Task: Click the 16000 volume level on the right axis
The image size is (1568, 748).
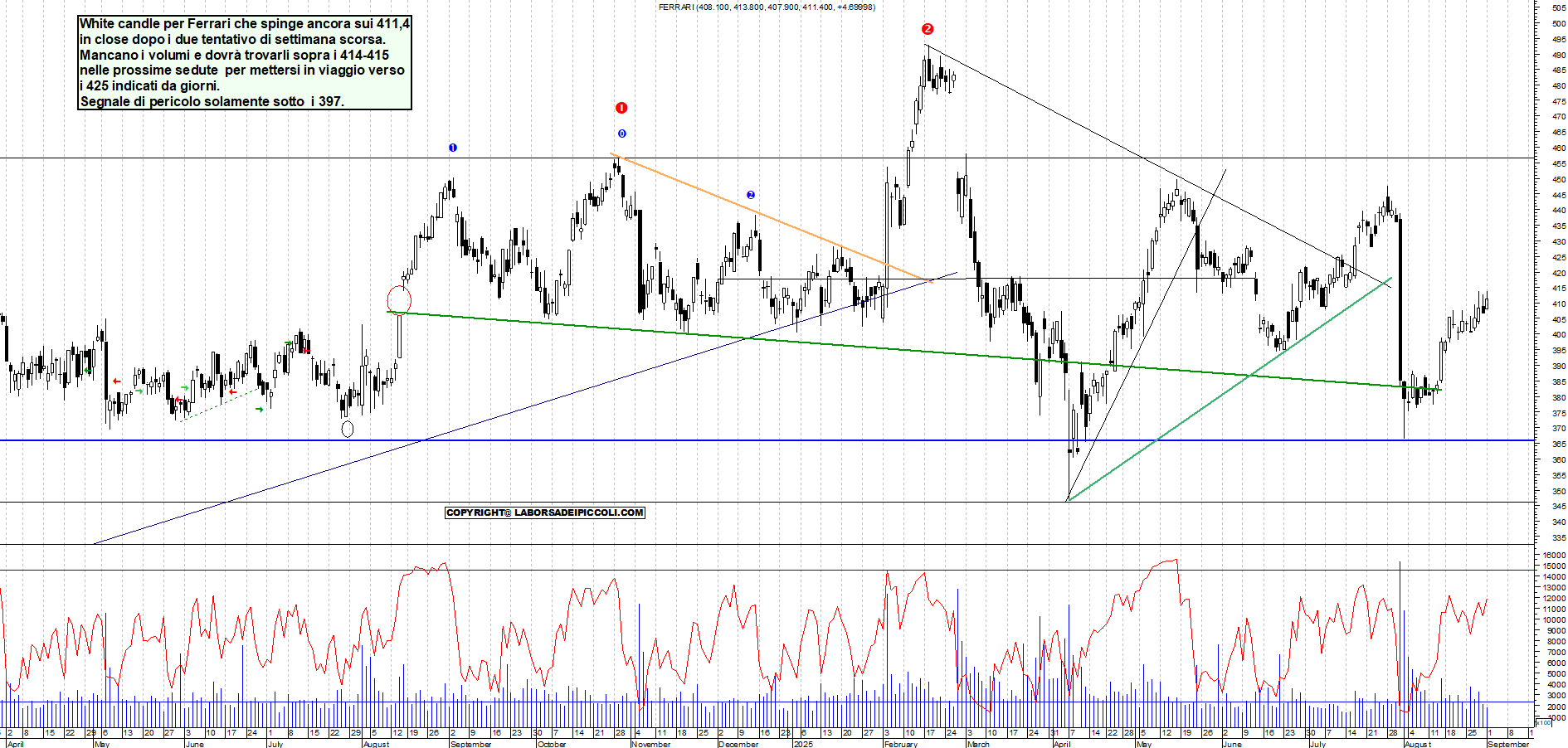Action: (x=1555, y=555)
